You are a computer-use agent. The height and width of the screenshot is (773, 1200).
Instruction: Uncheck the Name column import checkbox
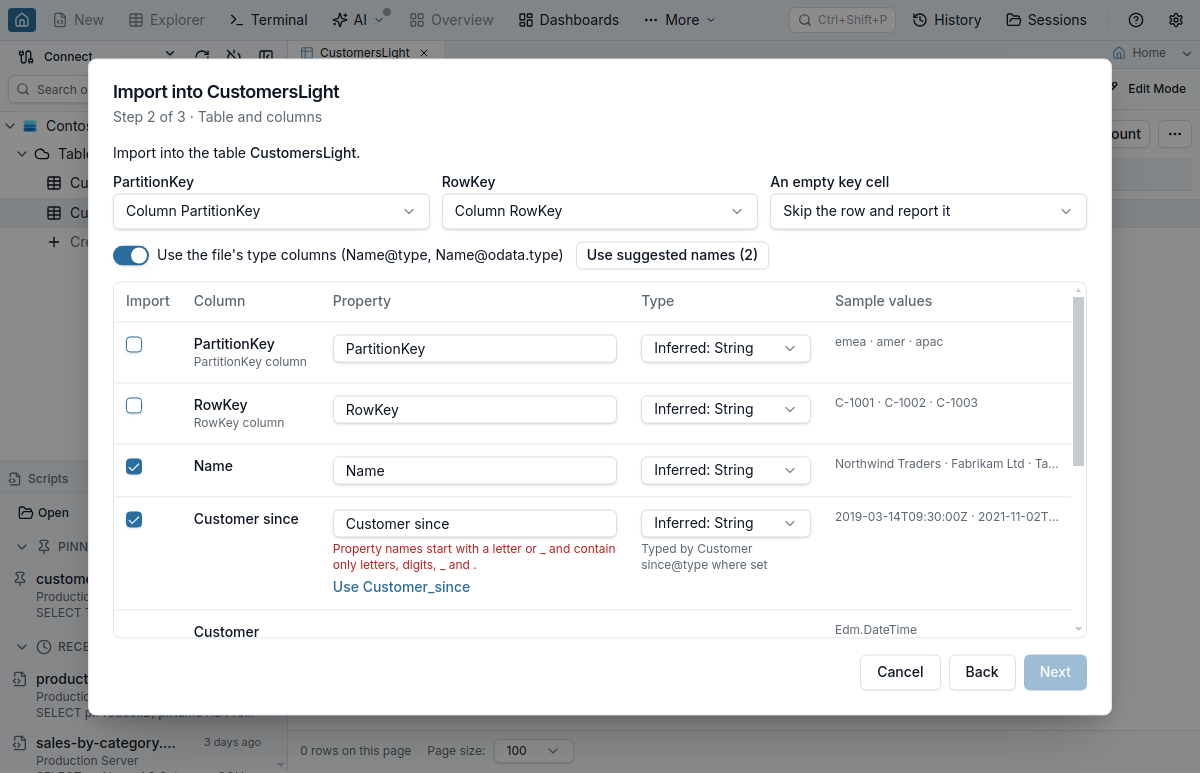[x=134, y=467]
